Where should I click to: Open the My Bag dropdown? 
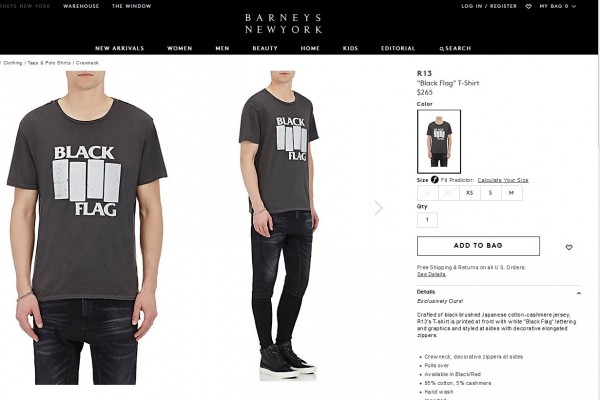click(x=558, y=6)
